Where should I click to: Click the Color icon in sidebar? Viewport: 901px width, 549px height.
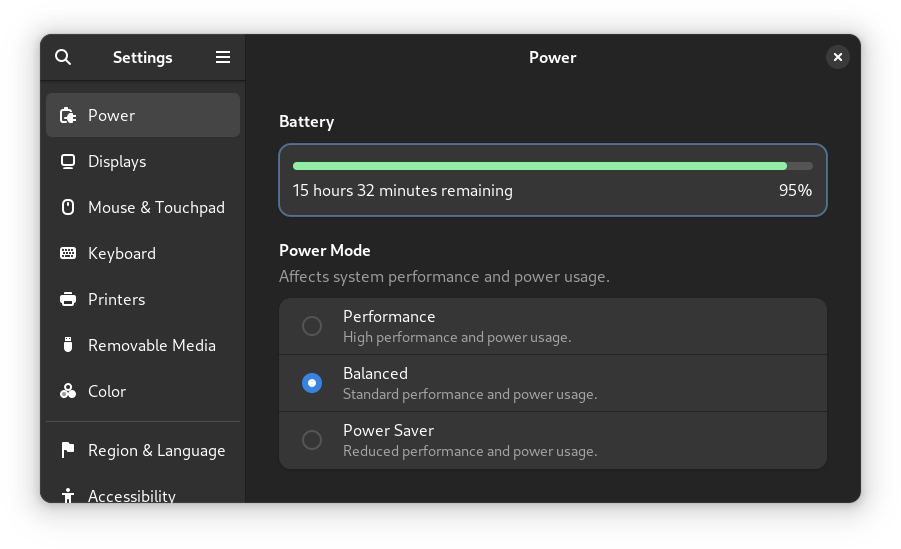pos(68,391)
